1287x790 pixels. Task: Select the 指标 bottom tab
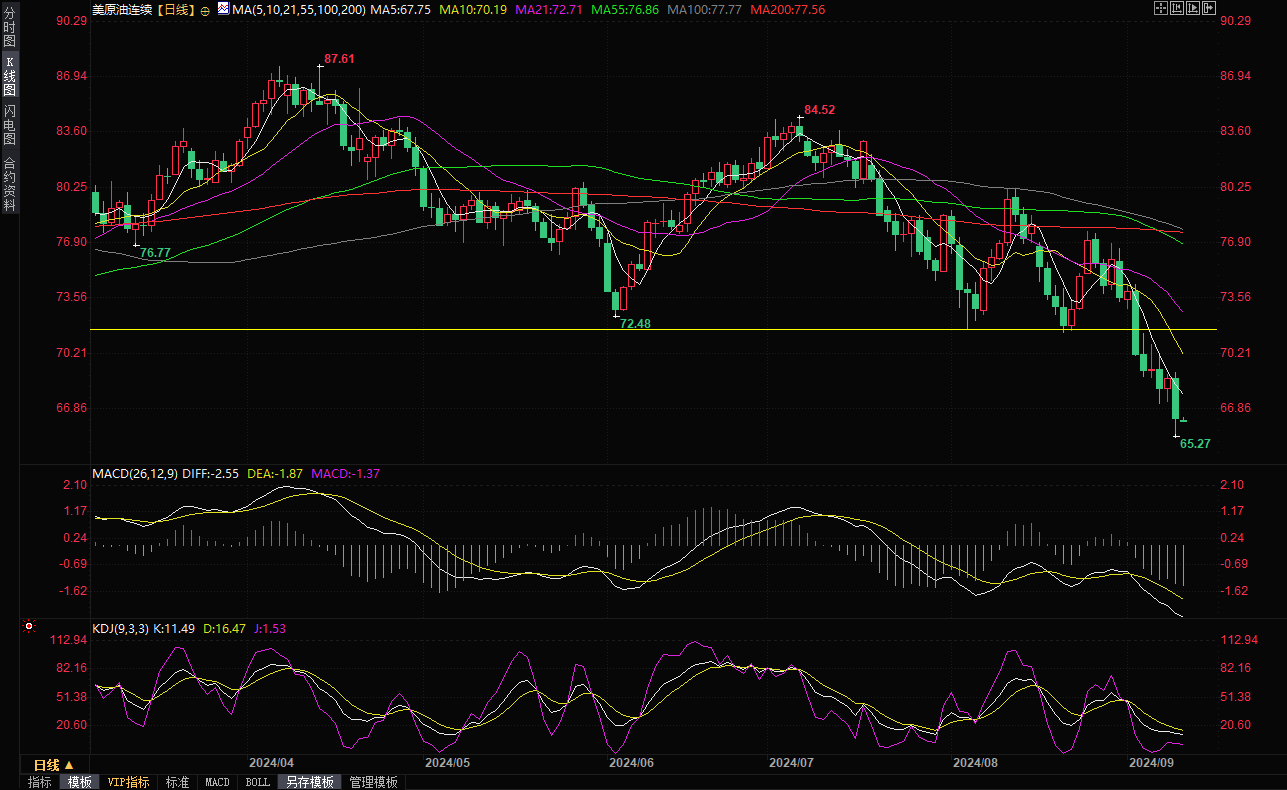(40, 782)
